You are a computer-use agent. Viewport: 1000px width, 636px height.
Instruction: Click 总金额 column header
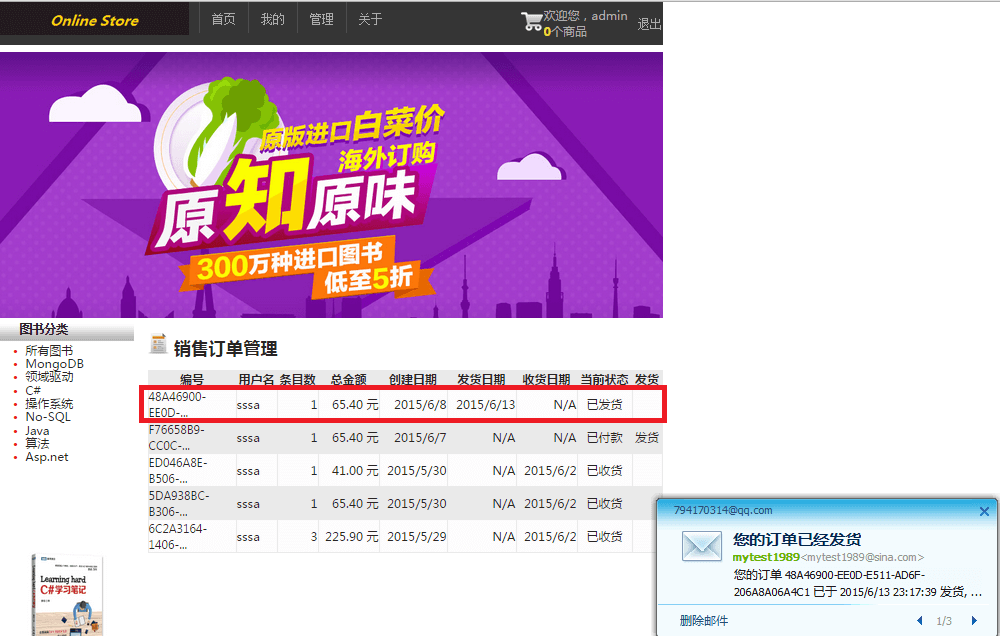click(348, 380)
